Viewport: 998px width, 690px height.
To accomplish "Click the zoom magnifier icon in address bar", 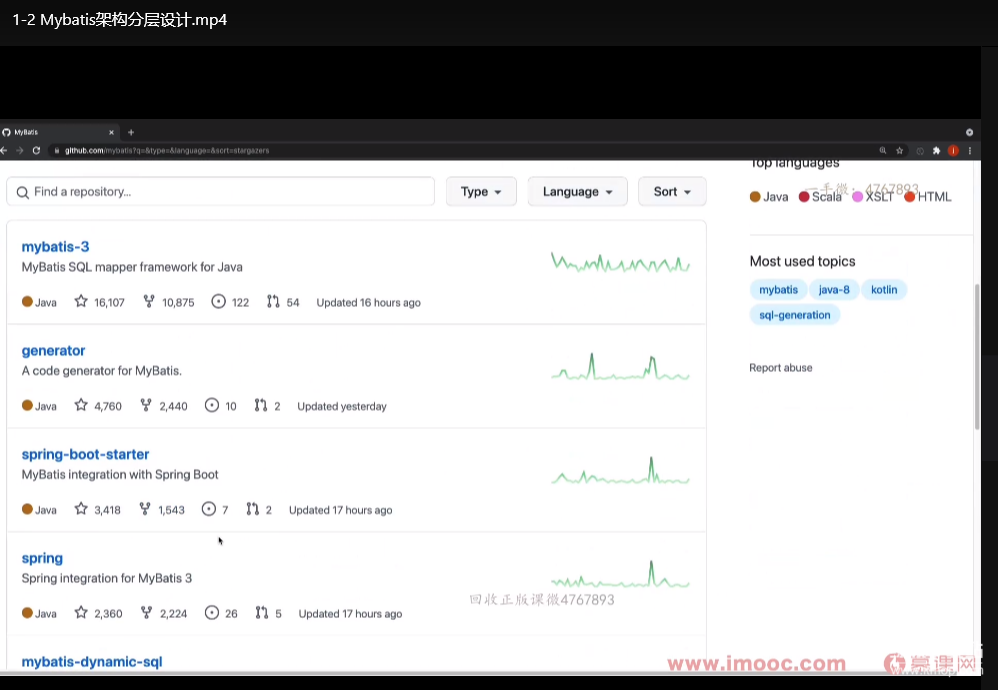I will [883, 151].
